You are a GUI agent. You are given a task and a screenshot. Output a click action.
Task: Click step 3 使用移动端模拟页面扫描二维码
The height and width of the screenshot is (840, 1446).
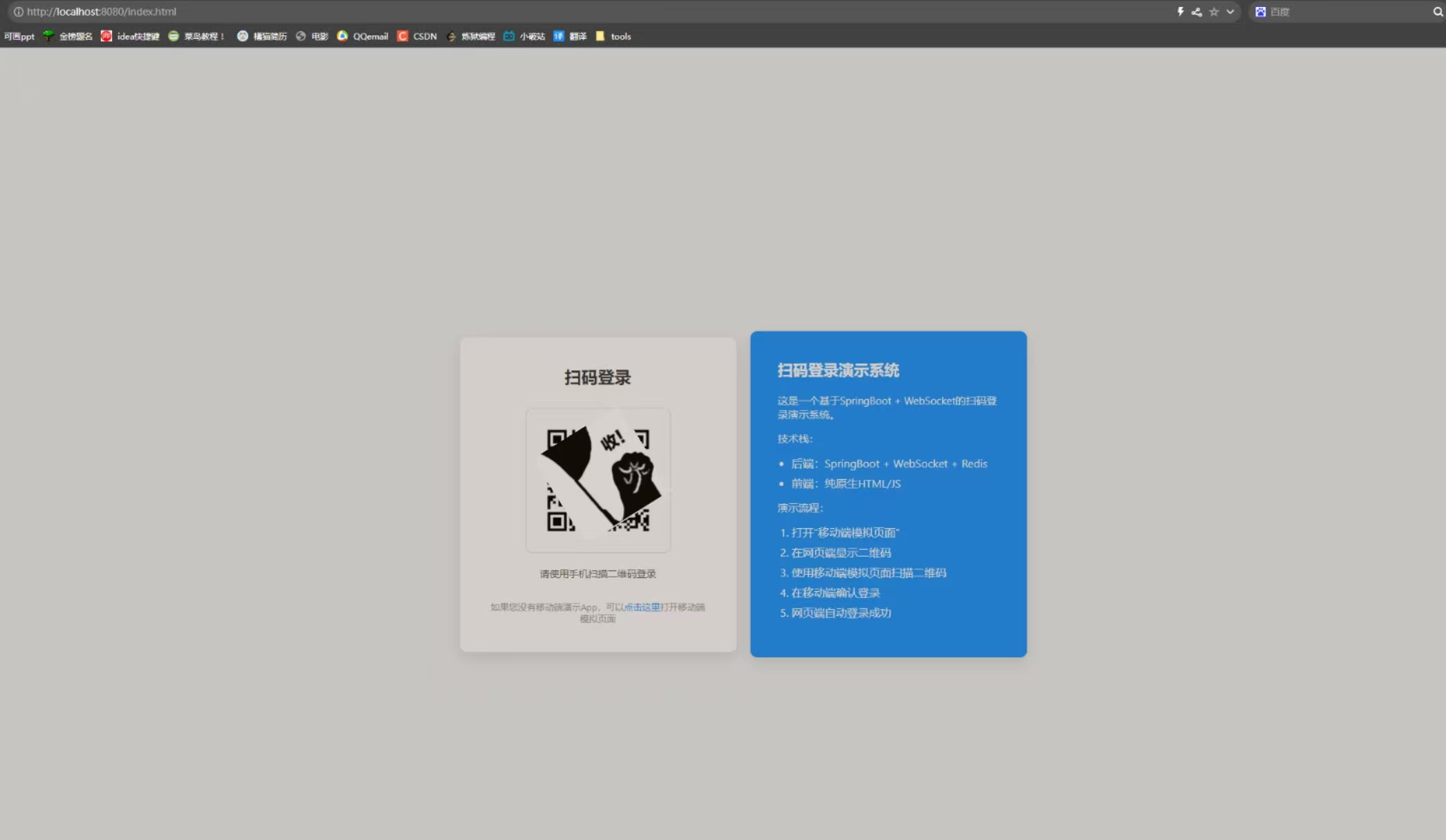coord(863,572)
